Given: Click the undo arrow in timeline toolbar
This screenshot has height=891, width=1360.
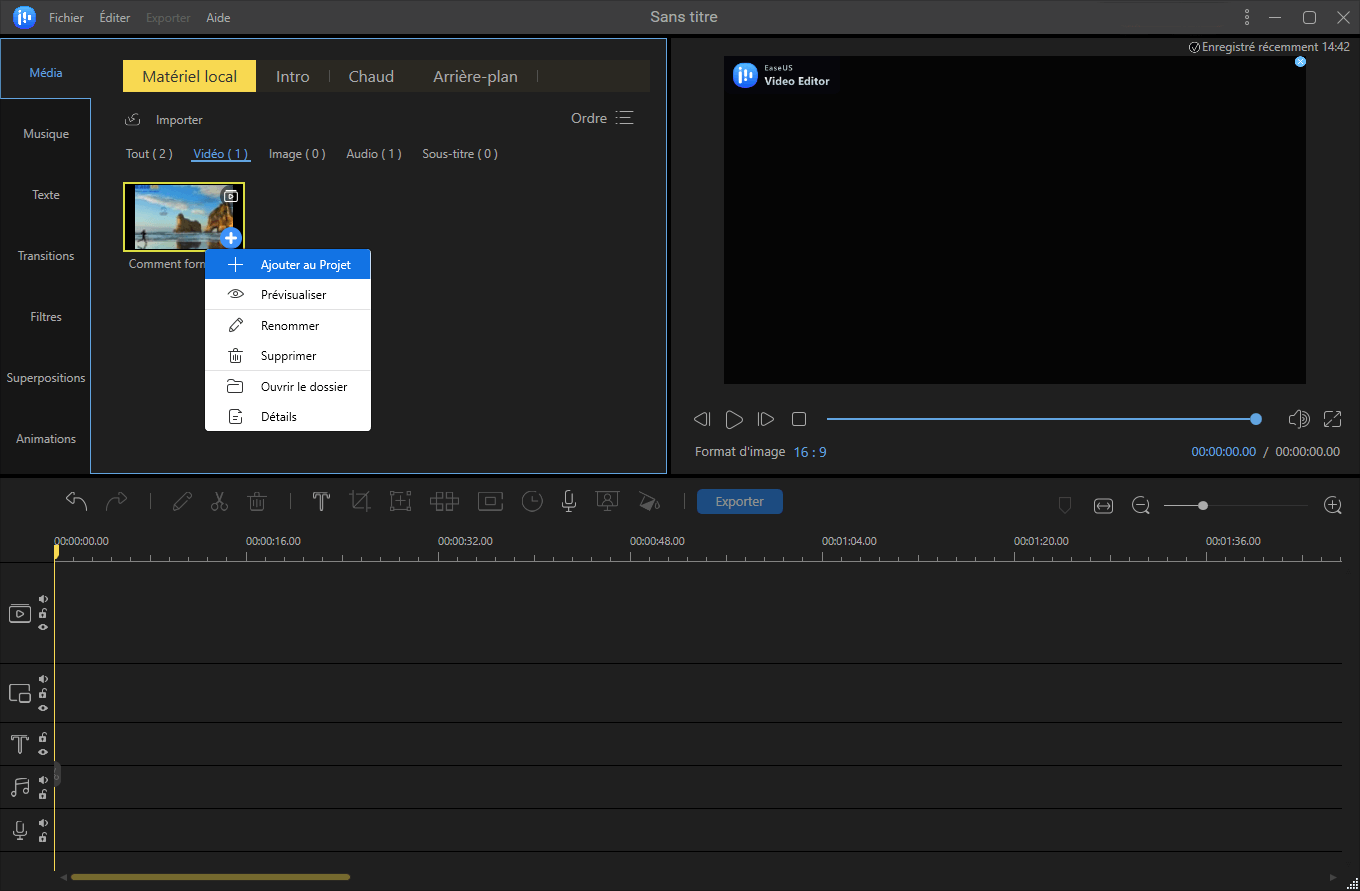Looking at the screenshot, I should tap(76, 502).
